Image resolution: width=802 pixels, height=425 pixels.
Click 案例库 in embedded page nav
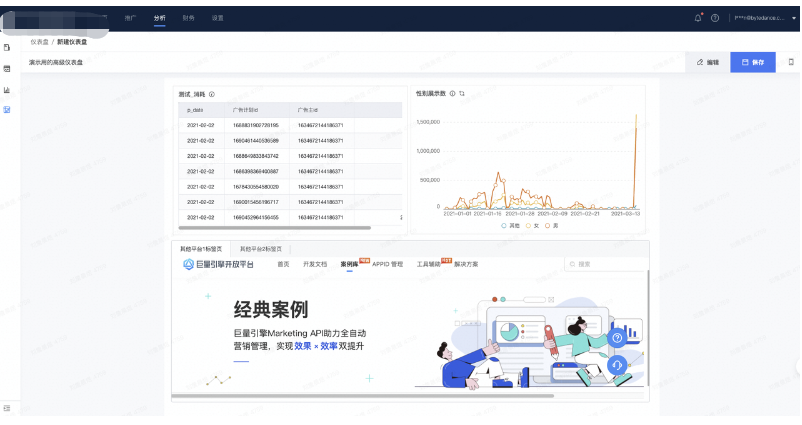pyautogui.click(x=349, y=264)
